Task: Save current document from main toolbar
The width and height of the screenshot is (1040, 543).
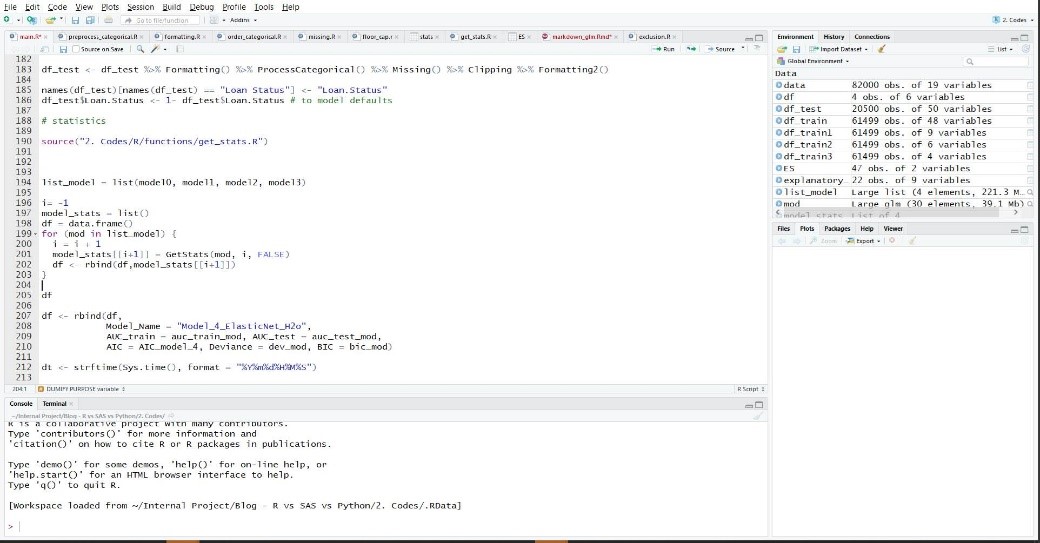Action: (x=76, y=20)
